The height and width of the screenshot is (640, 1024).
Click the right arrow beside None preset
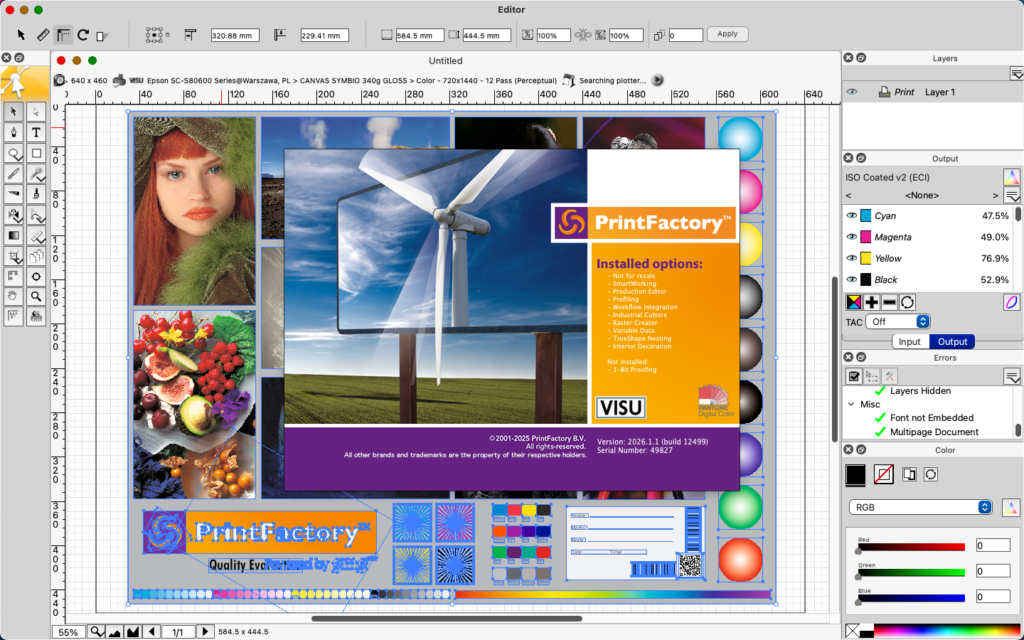pos(995,195)
